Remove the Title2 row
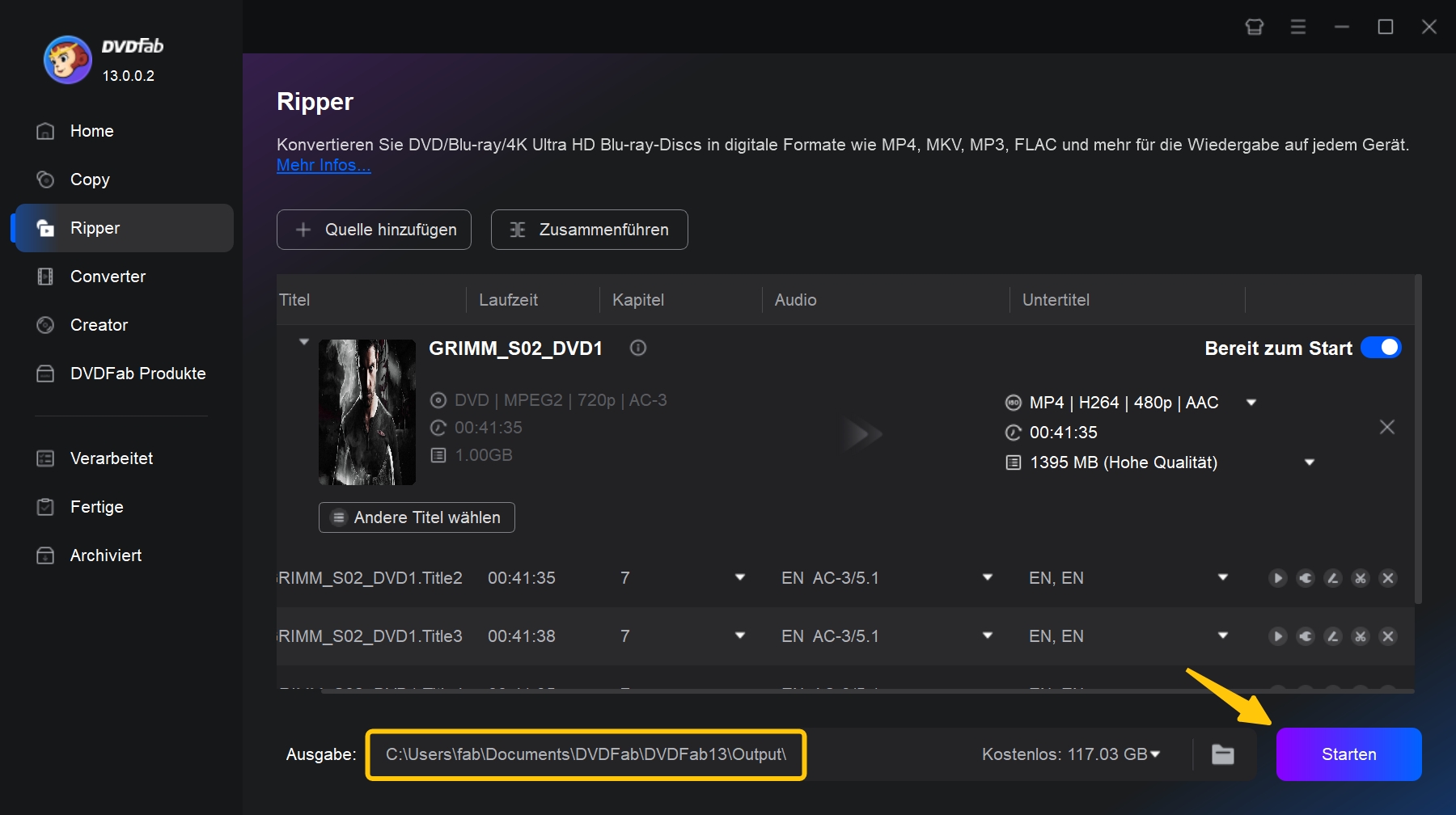The image size is (1456, 815). (x=1388, y=578)
